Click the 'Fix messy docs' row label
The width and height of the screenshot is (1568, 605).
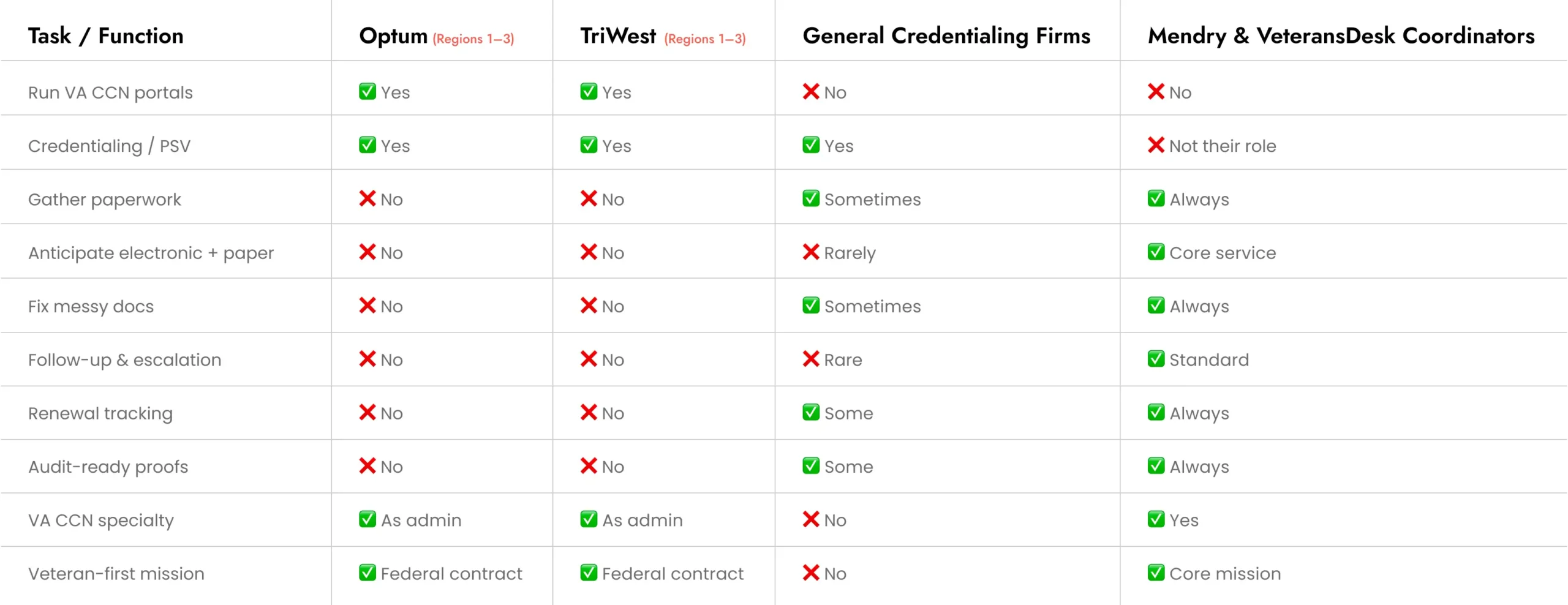pyautogui.click(x=91, y=306)
